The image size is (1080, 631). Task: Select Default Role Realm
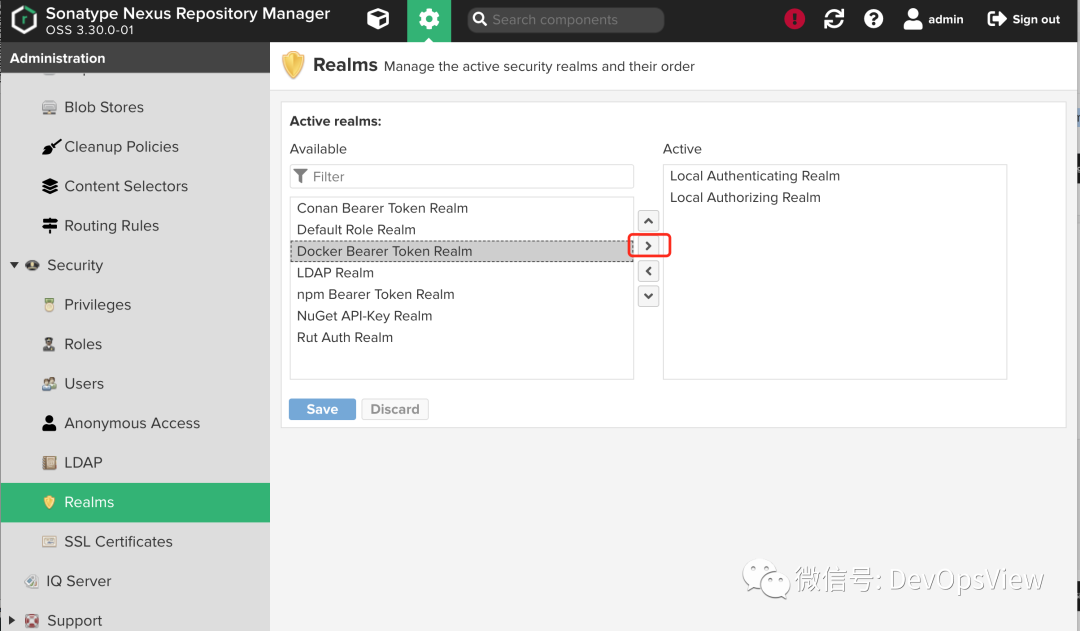coord(461,229)
